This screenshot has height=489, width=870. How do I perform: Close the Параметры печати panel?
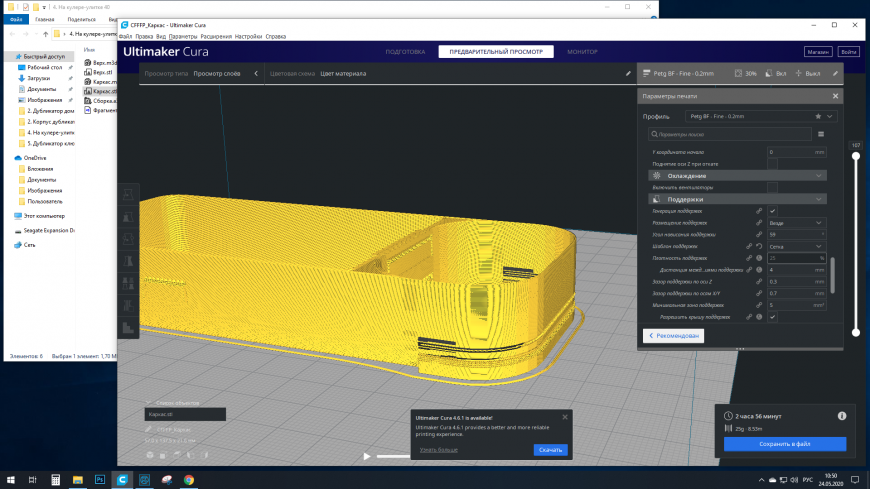tap(835, 96)
